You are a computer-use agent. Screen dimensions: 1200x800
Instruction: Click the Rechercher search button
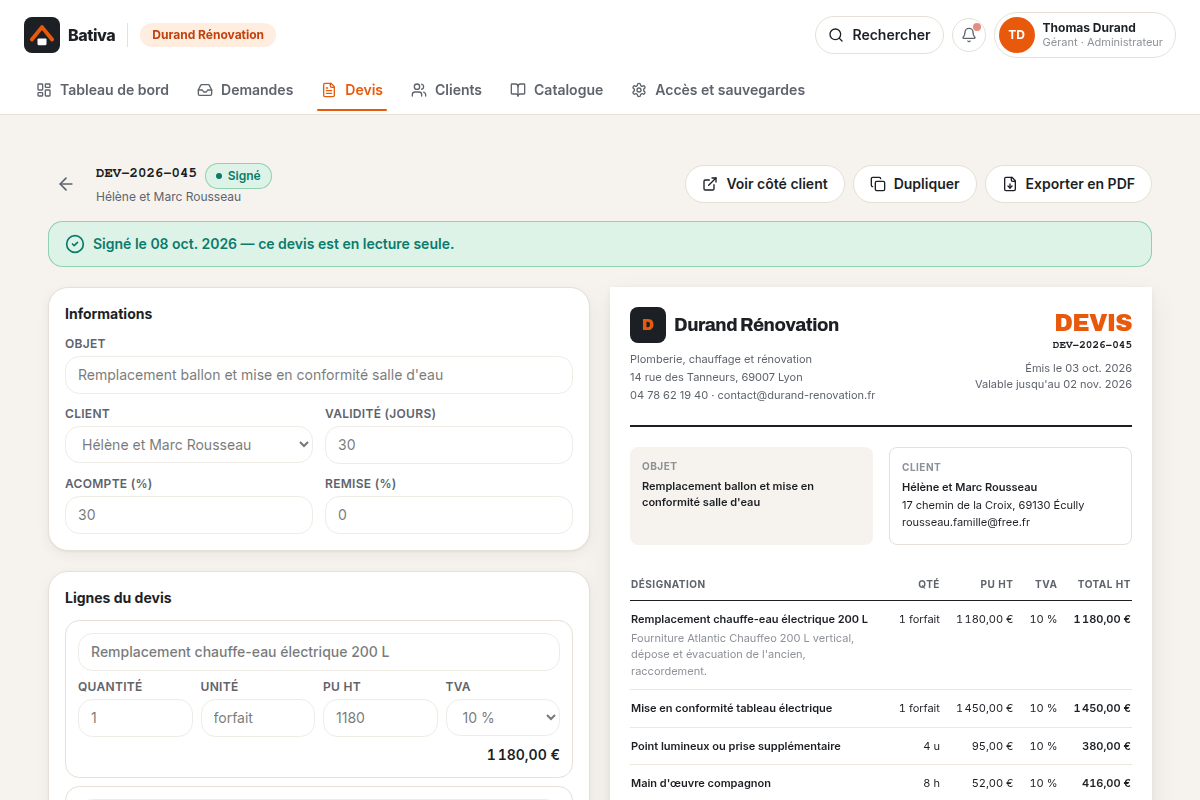(879, 35)
